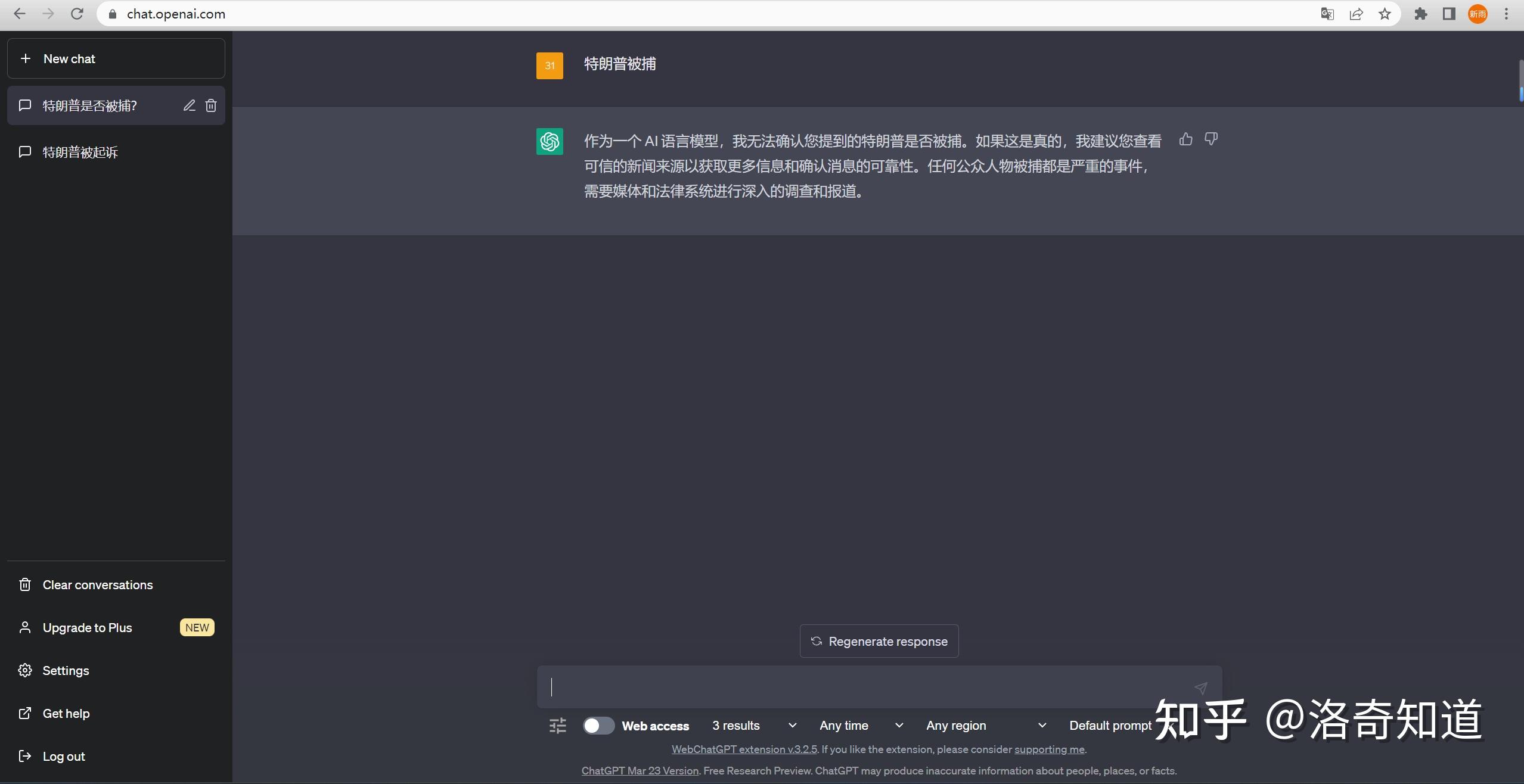
Task: Open Chrome three-dot menu
Action: tap(1506, 14)
